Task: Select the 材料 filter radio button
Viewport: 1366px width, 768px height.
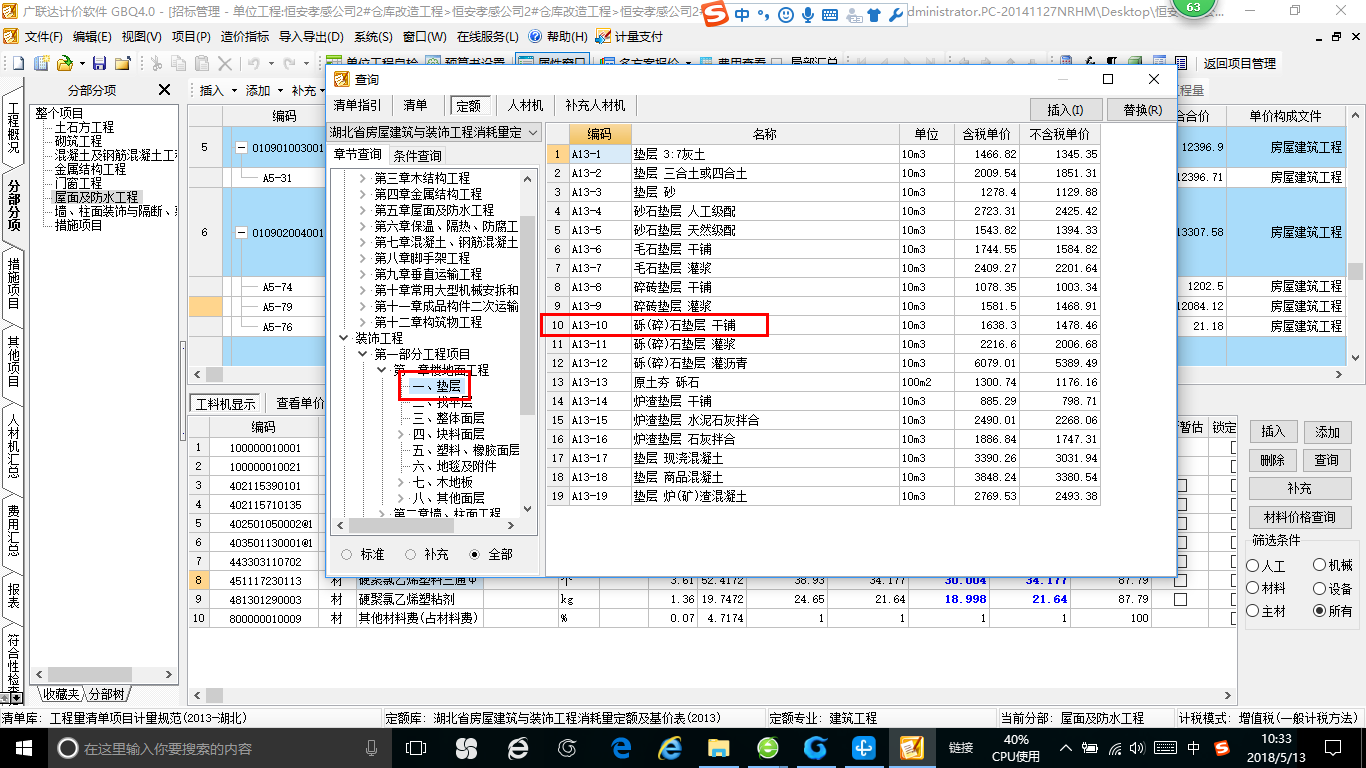Action: coord(1253,589)
